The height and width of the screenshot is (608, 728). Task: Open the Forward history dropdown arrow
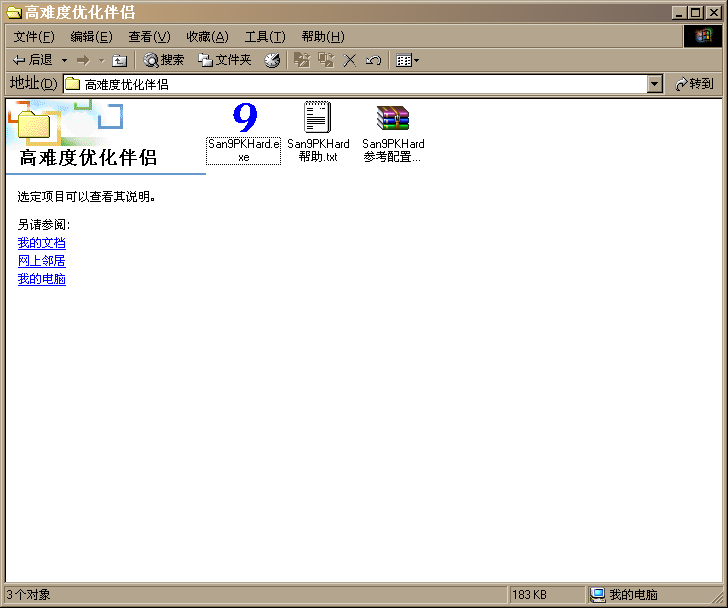[102, 60]
